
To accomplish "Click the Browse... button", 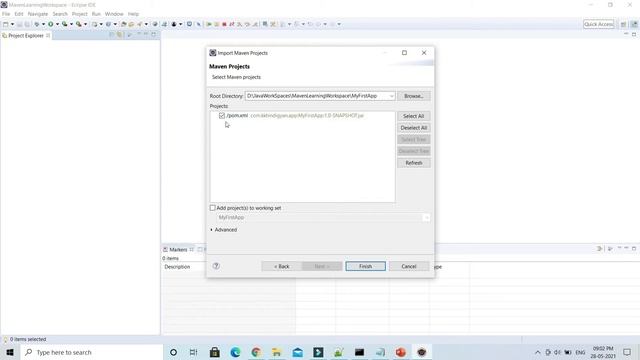I will click(413, 96).
